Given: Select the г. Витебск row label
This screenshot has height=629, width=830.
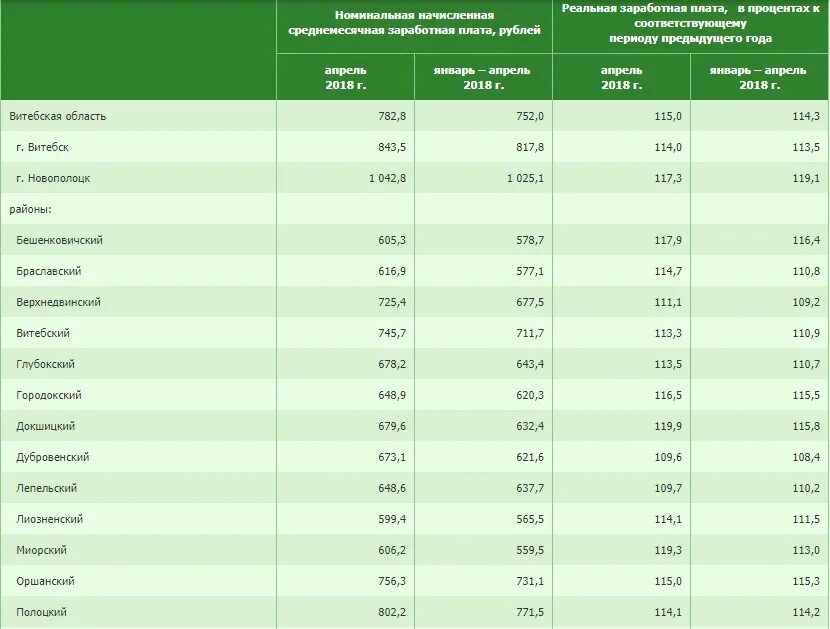Looking at the screenshot, I should coord(42,147).
